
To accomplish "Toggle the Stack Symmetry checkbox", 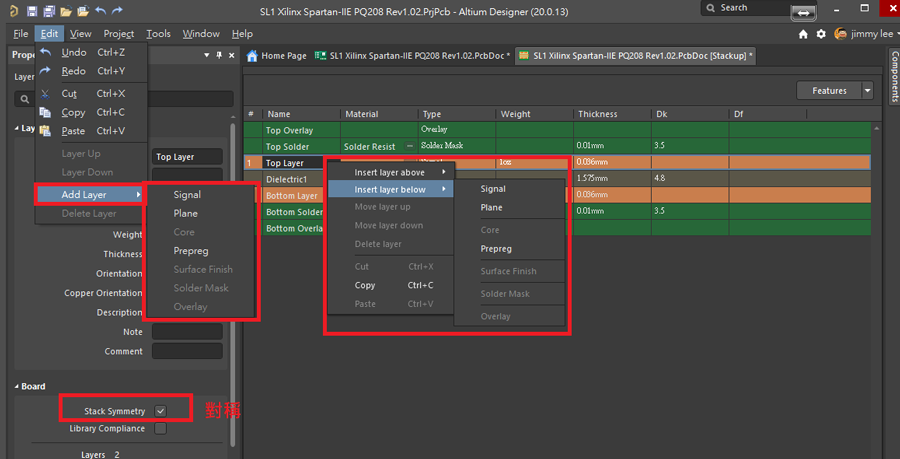I will pyautogui.click(x=160, y=411).
